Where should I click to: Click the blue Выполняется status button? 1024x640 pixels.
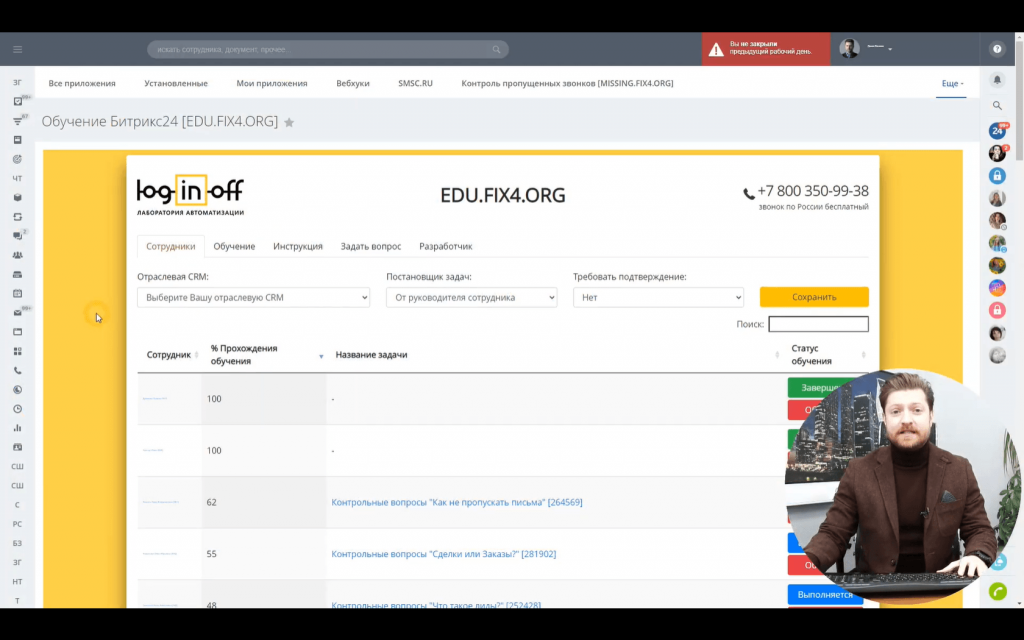tap(825, 594)
